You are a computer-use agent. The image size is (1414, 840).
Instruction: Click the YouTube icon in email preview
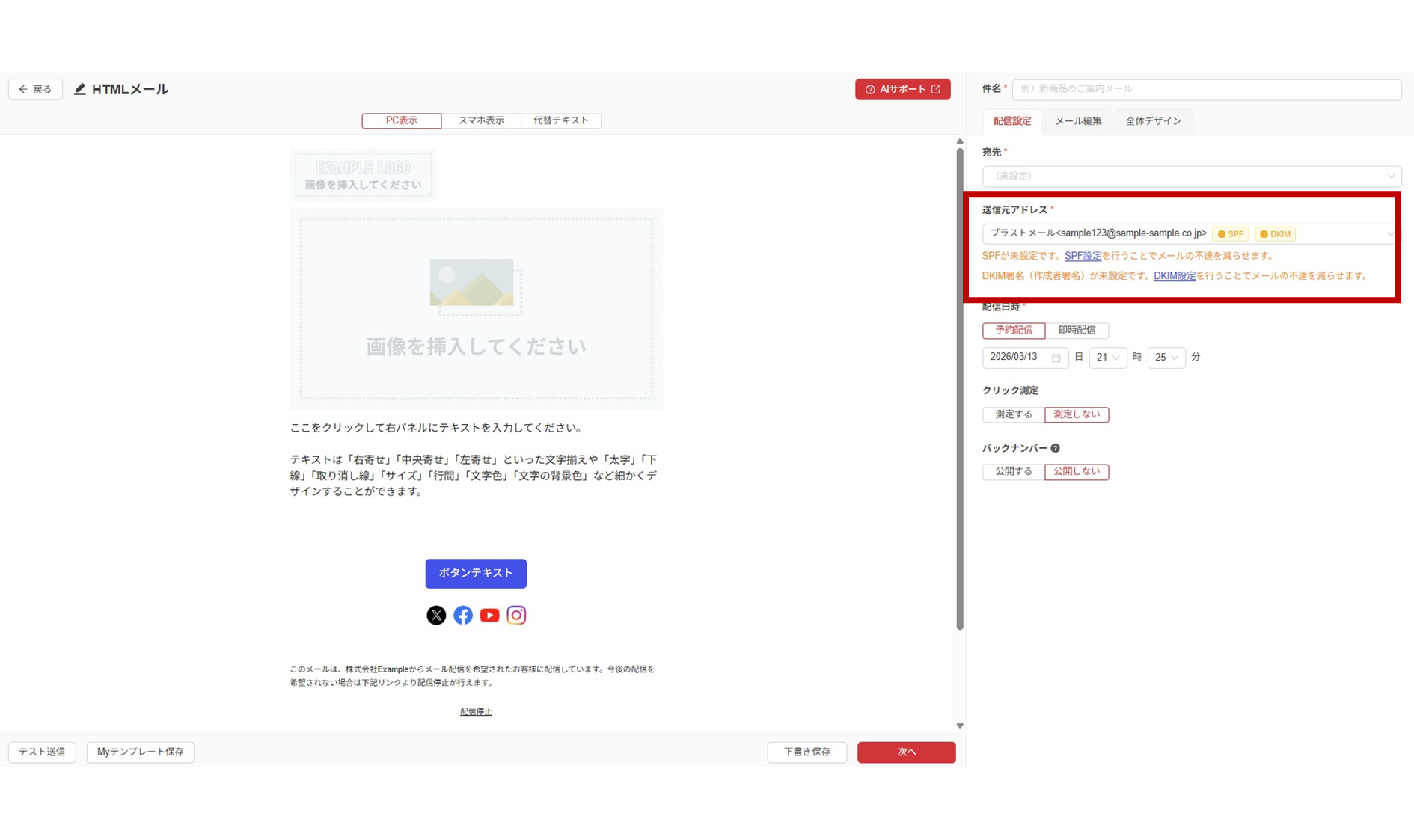(489, 615)
